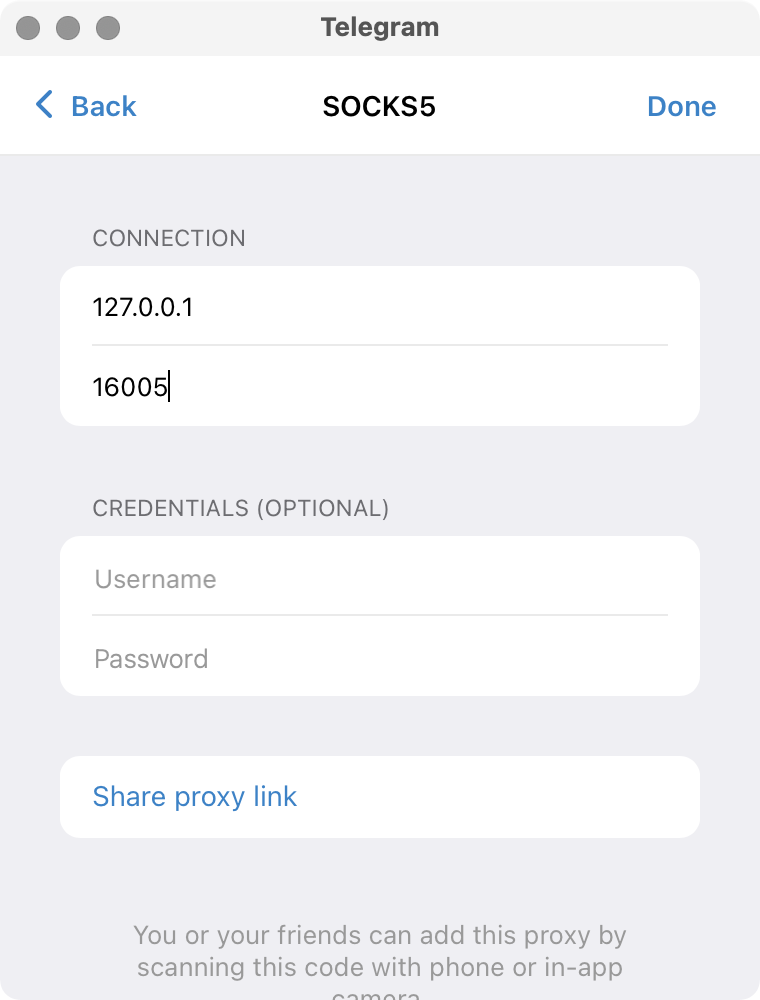Focus the 127.0.0.1 server address field
Screen dimensions: 760x1000
coord(380,306)
